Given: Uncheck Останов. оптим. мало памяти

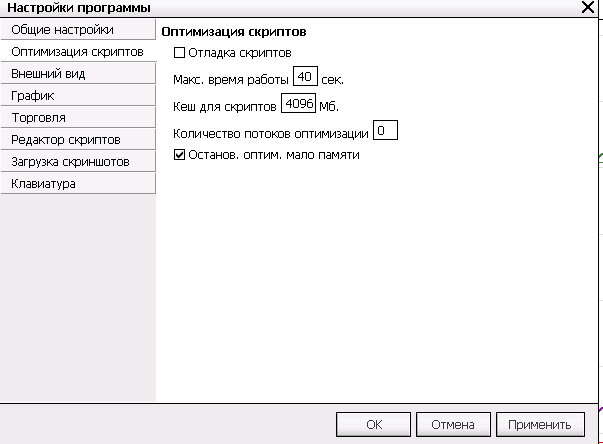Looking at the screenshot, I should 181,155.
